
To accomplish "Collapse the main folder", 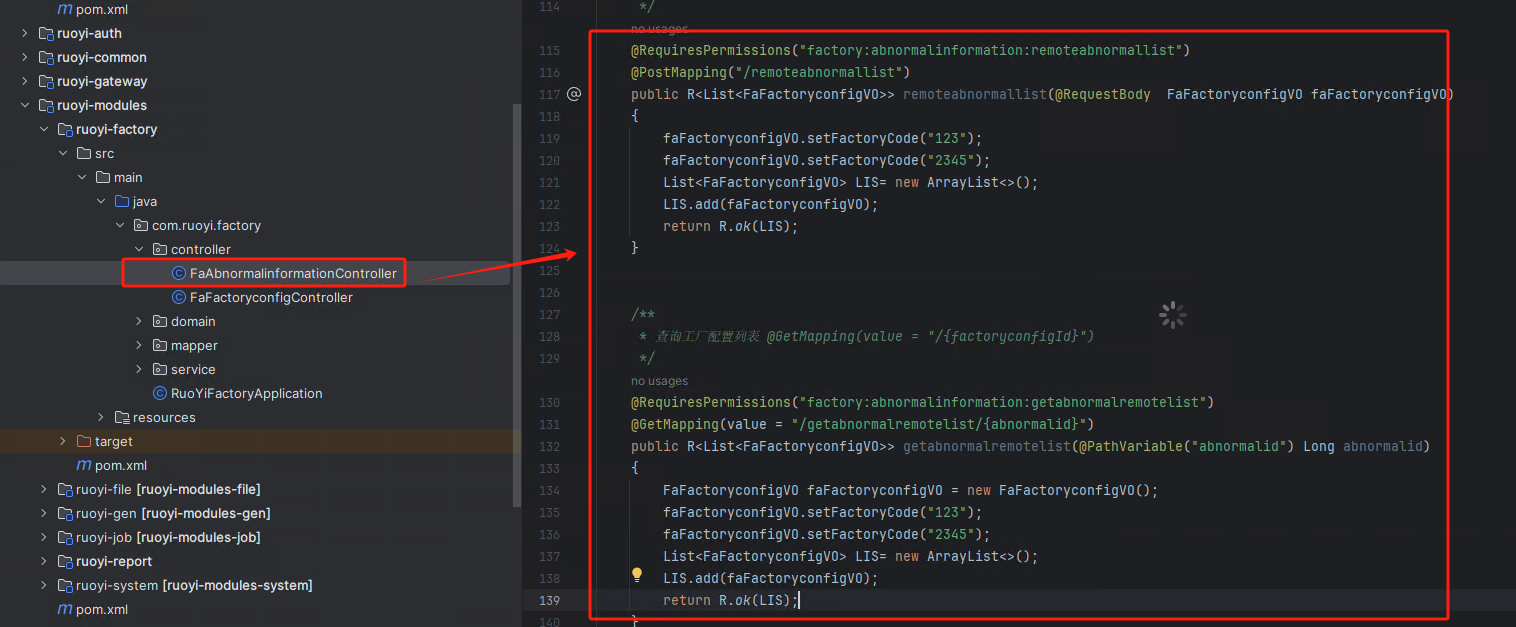I will (x=82, y=177).
